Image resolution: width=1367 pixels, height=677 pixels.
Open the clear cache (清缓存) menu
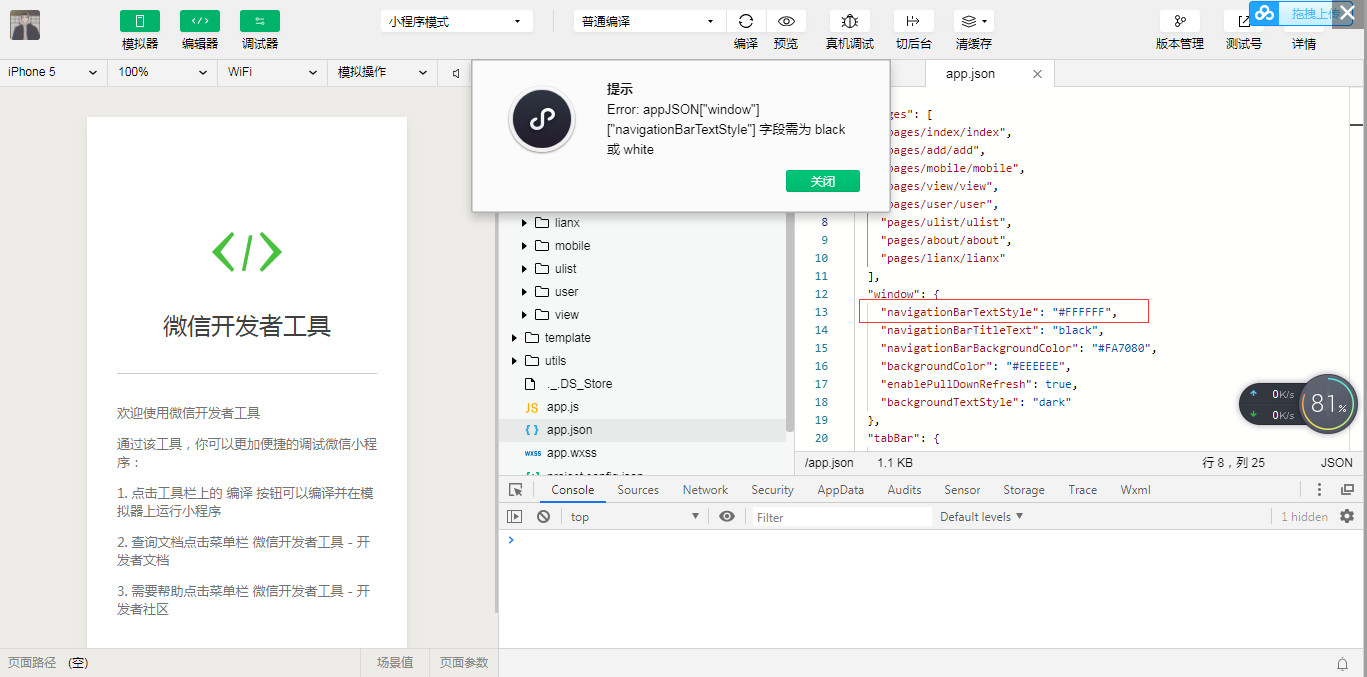tap(973, 21)
